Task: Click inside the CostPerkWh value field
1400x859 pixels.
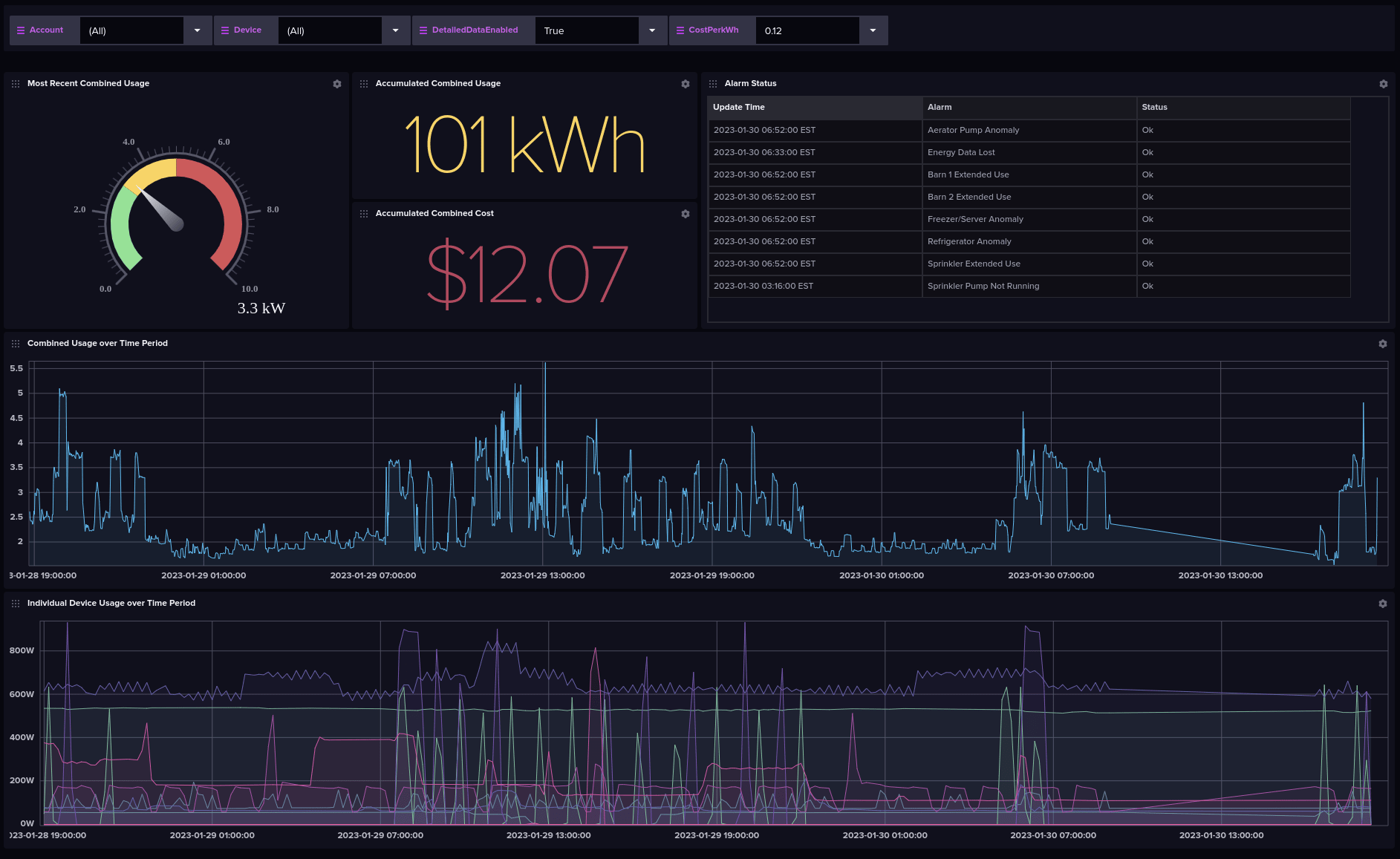Action: click(x=807, y=30)
